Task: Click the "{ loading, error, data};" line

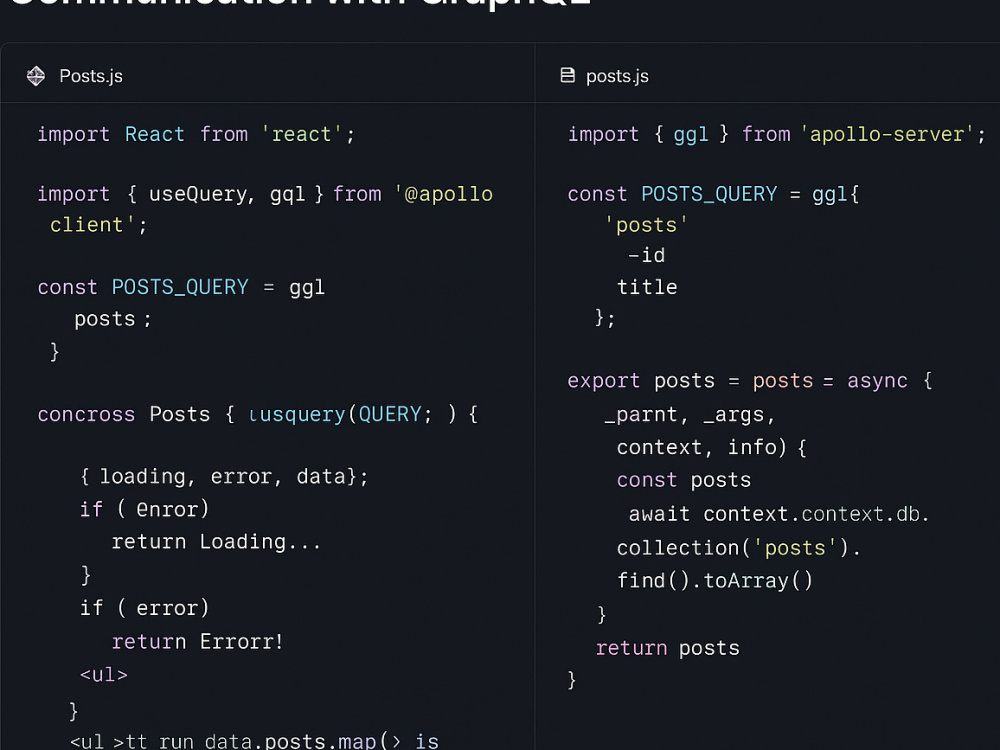Action: coord(224,477)
